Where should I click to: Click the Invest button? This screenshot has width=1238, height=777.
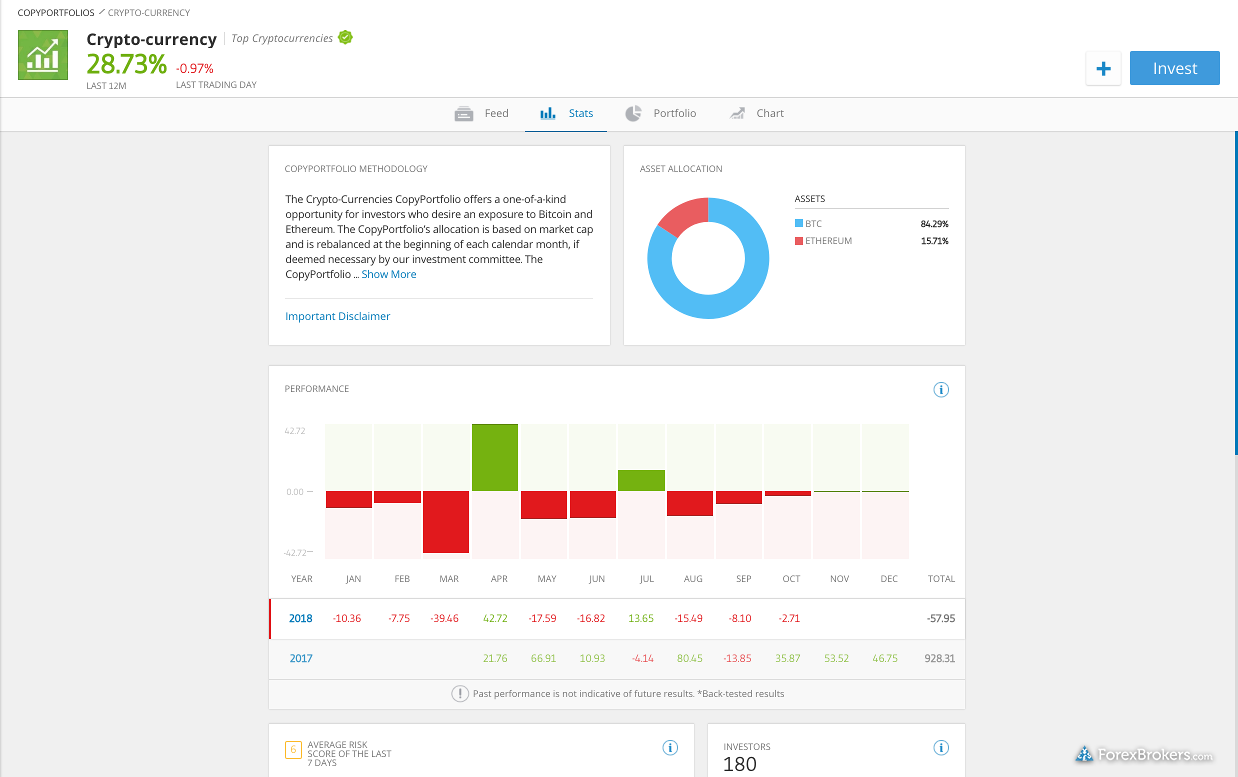[x=1175, y=68]
